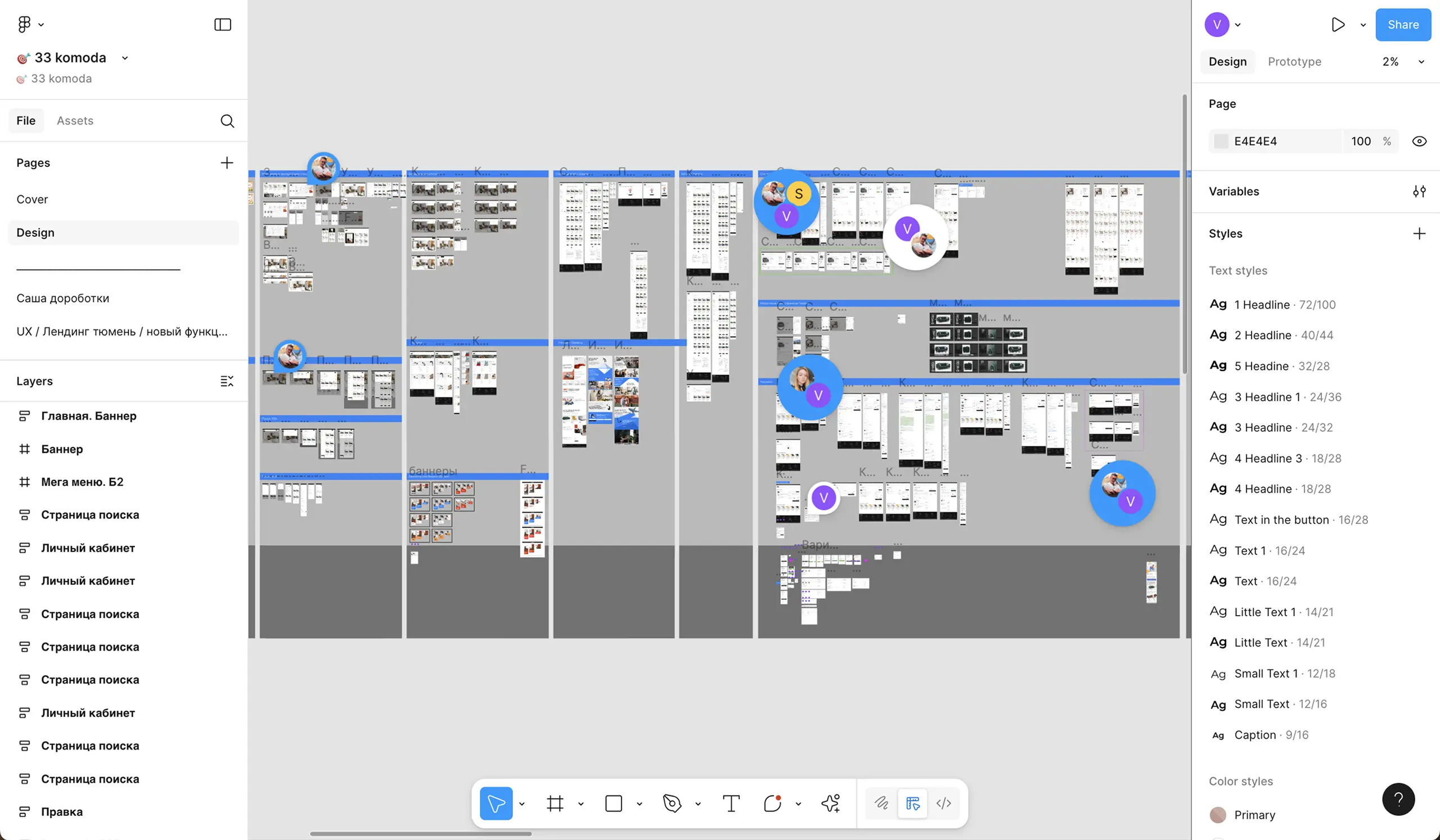Toggle page background color visibility eye

(x=1419, y=141)
